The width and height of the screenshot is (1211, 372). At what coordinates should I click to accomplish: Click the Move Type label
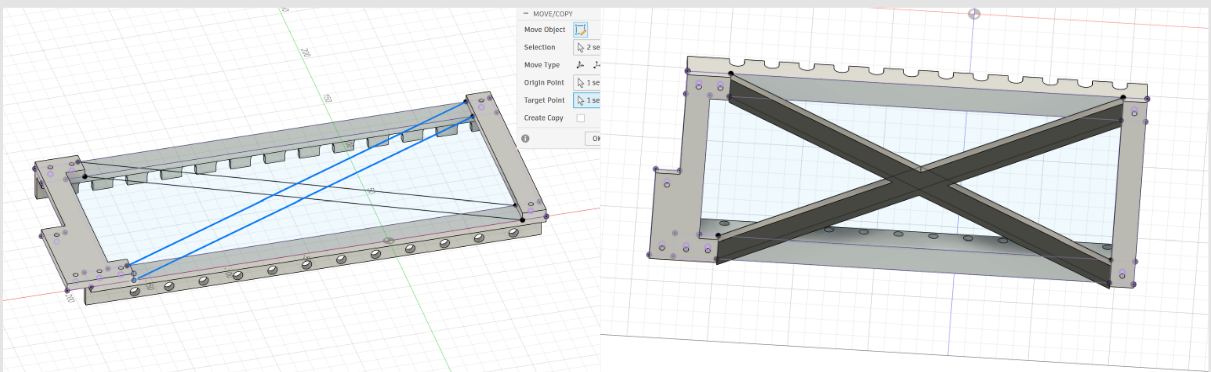point(541,65)
